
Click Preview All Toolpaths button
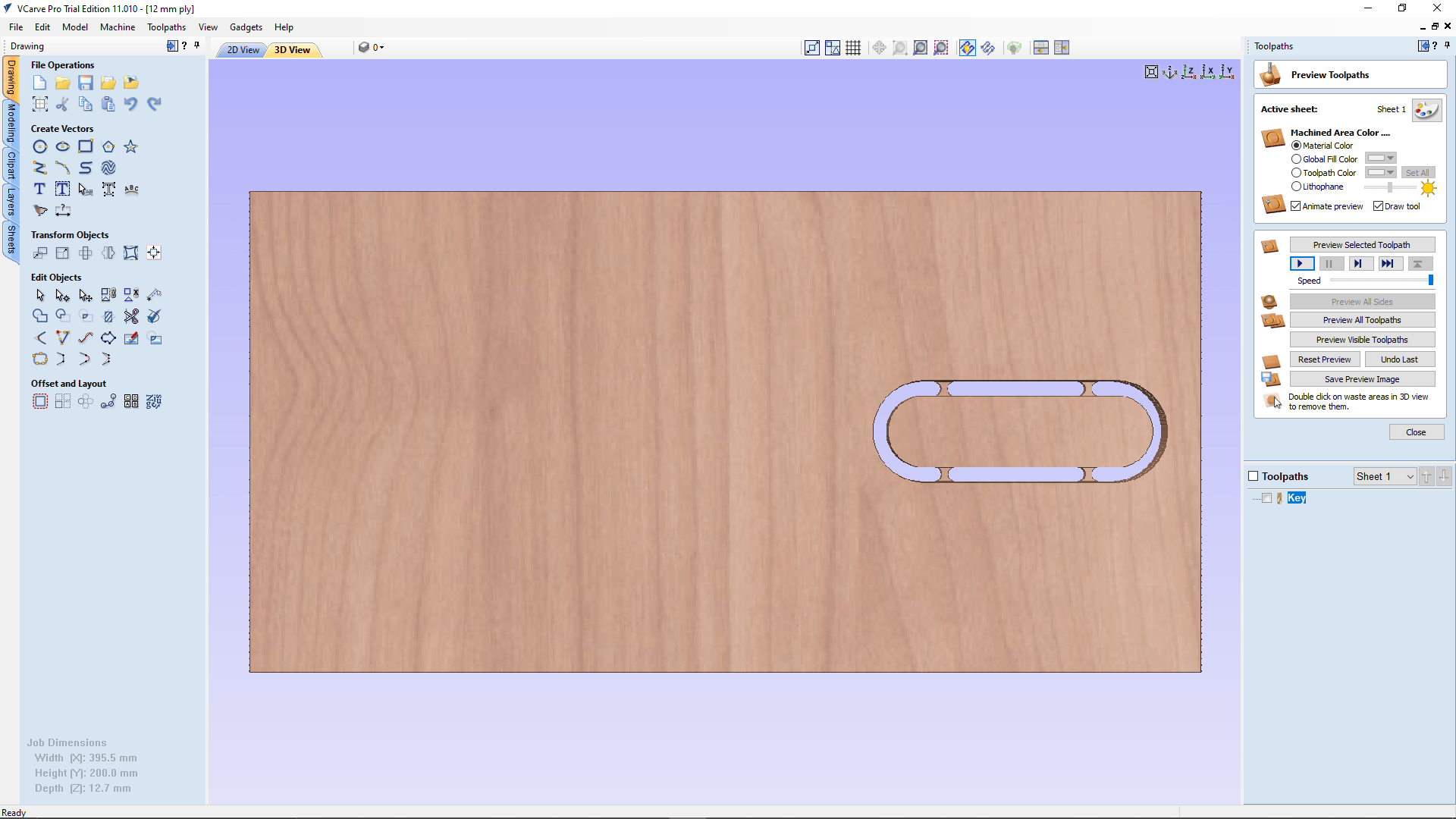point(1361,320)
